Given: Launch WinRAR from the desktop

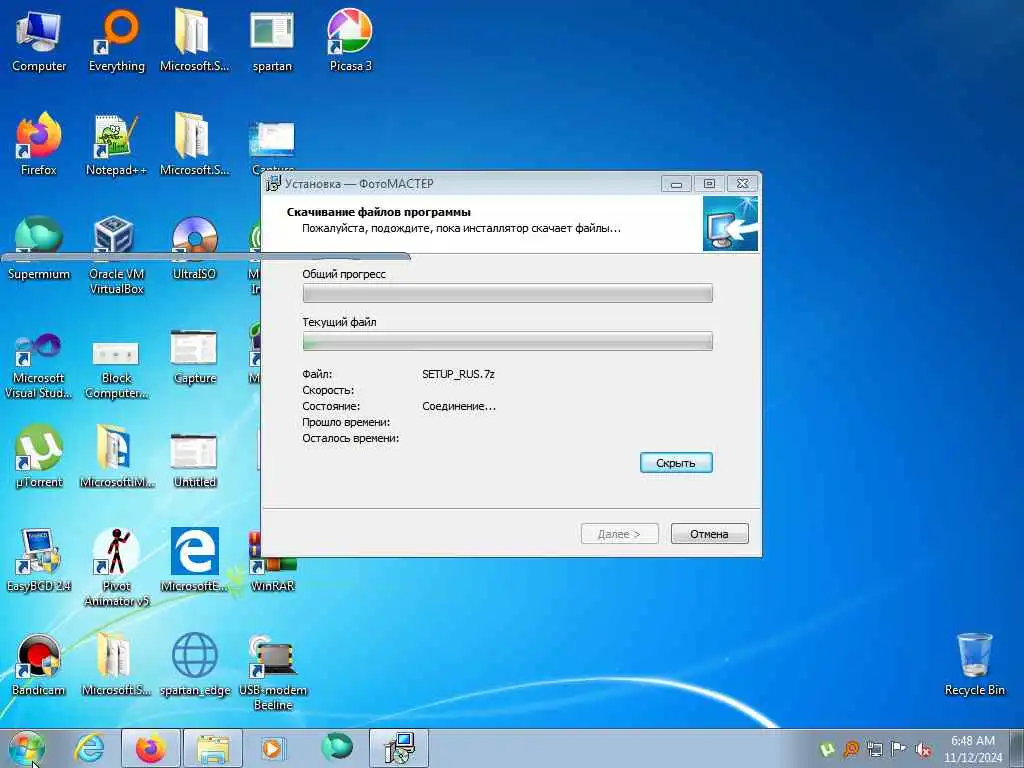Looking at the screenshot, I should 273,560.
